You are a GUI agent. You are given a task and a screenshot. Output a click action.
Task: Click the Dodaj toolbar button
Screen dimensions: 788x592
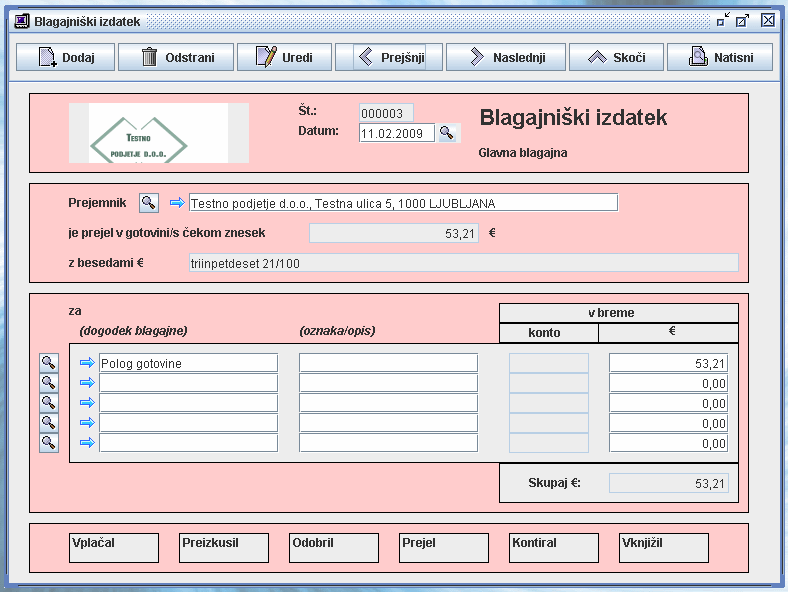(66, 57)
